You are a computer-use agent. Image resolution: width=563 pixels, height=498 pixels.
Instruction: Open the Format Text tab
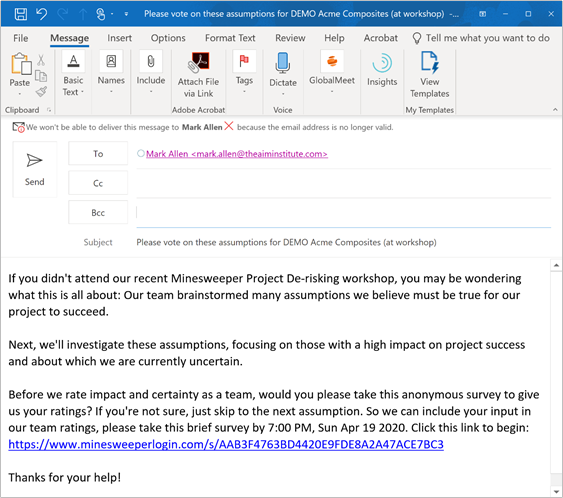coord(230,38)
